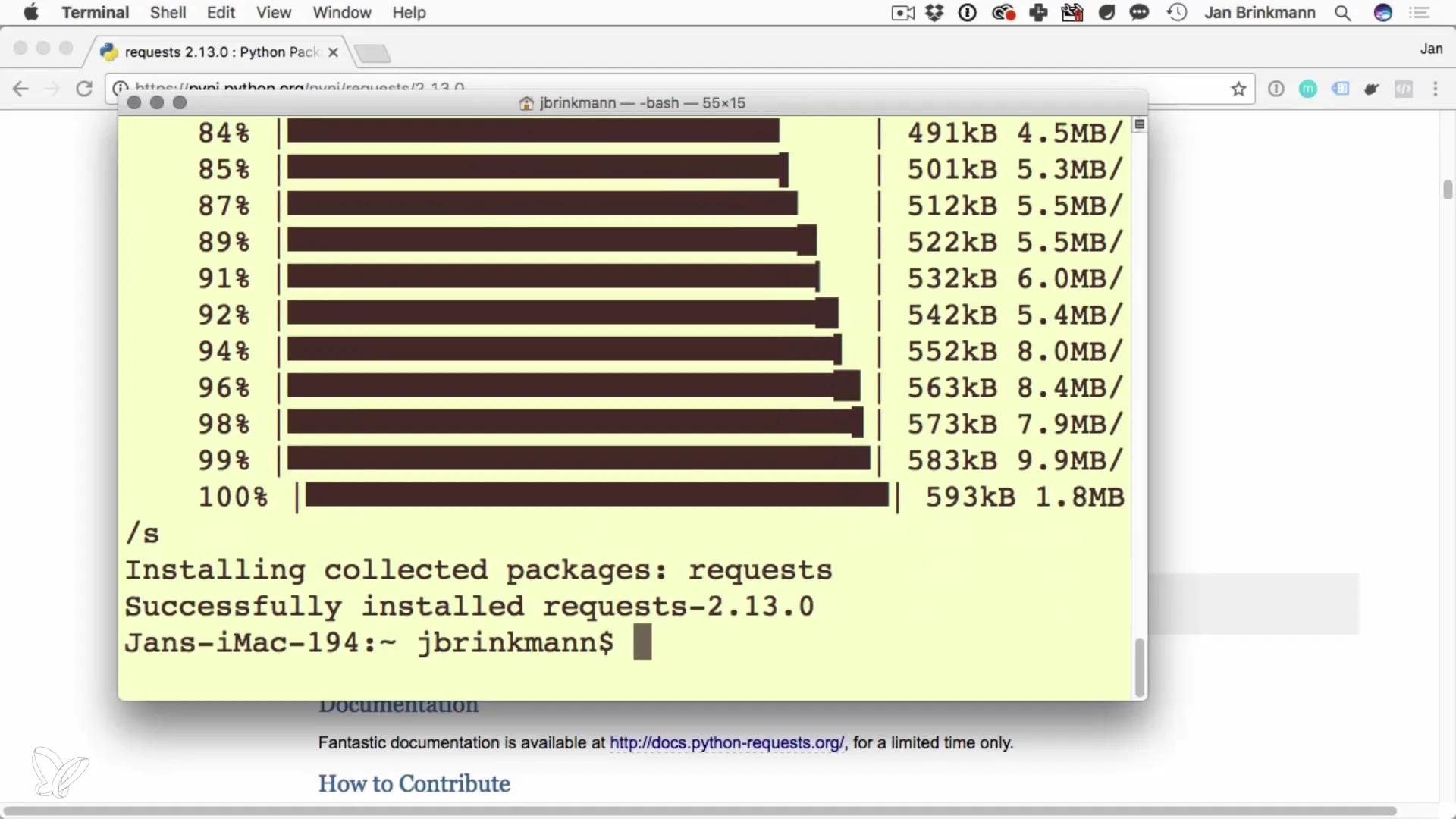Click the site info icon in address bar
Screen dimensions: 1456x819
[x=120, y=89]
